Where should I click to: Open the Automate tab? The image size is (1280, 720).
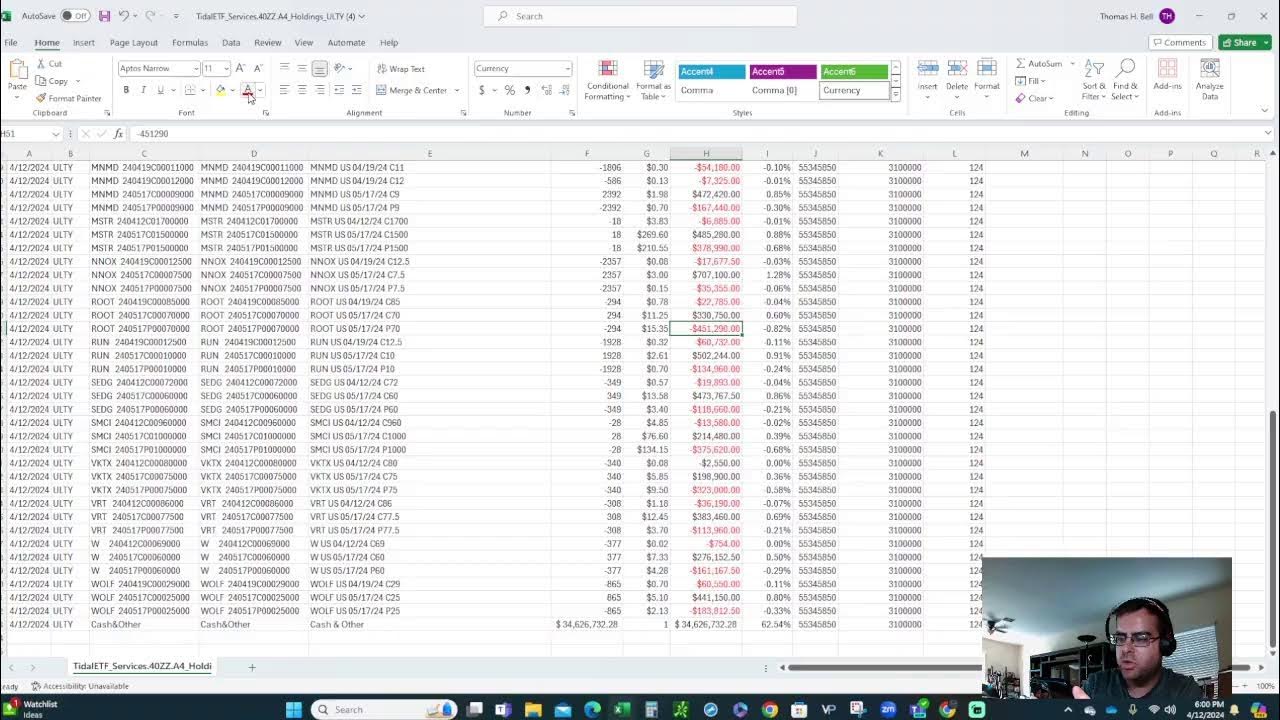(346, 43)
